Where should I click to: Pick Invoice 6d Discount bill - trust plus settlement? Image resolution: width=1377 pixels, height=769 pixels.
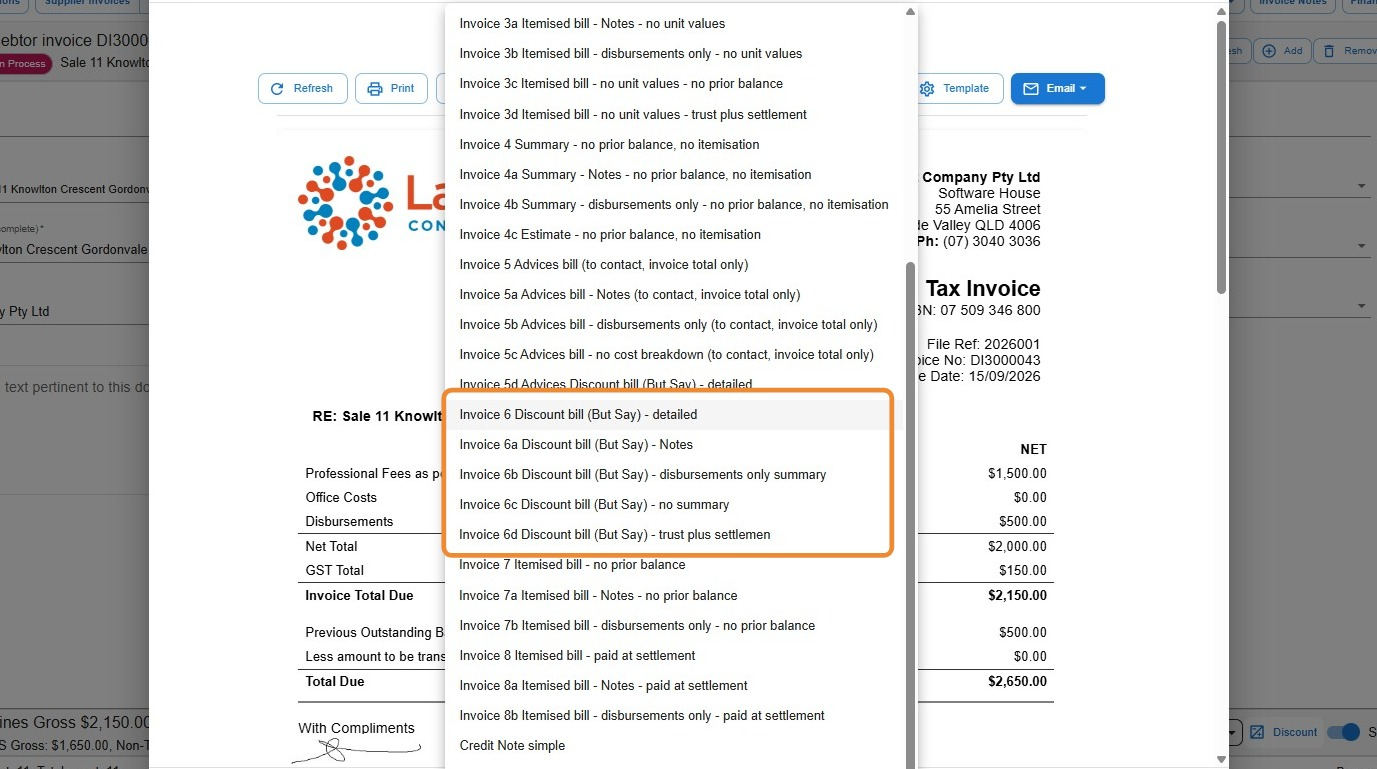(x=676, y=534)
